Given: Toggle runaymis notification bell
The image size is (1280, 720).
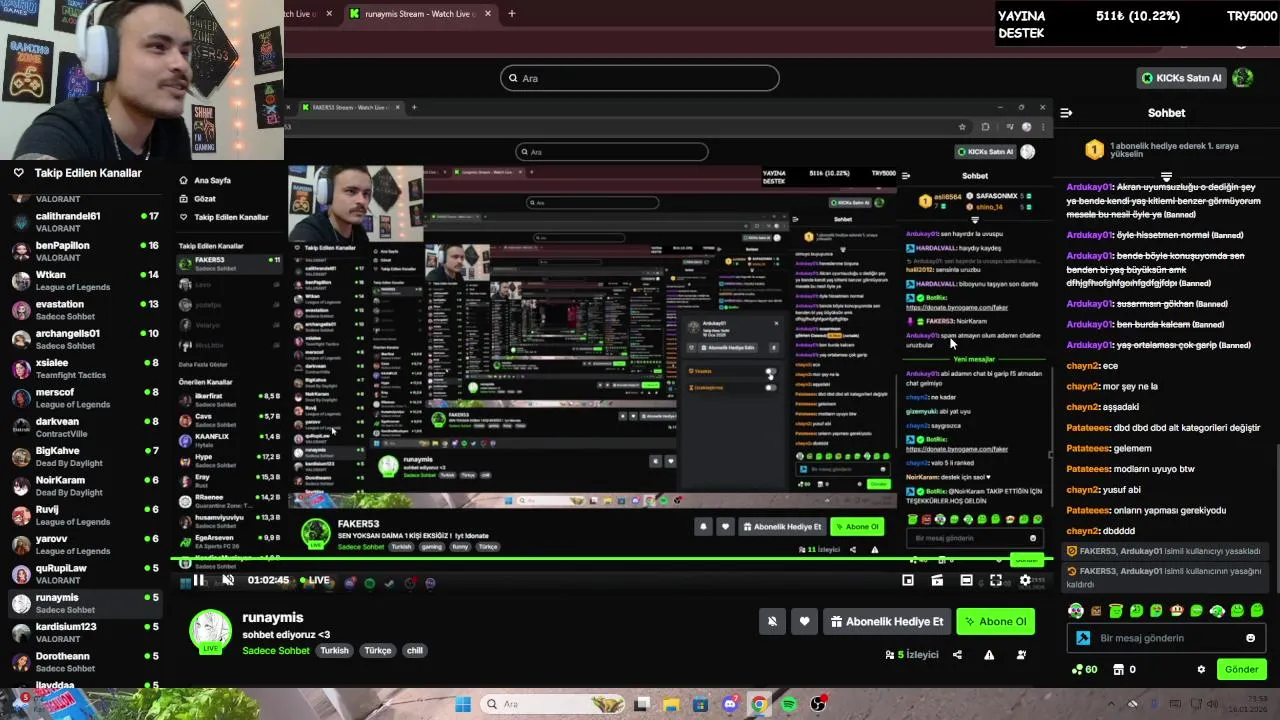Looking at the screenshot, I should (772, 622).
